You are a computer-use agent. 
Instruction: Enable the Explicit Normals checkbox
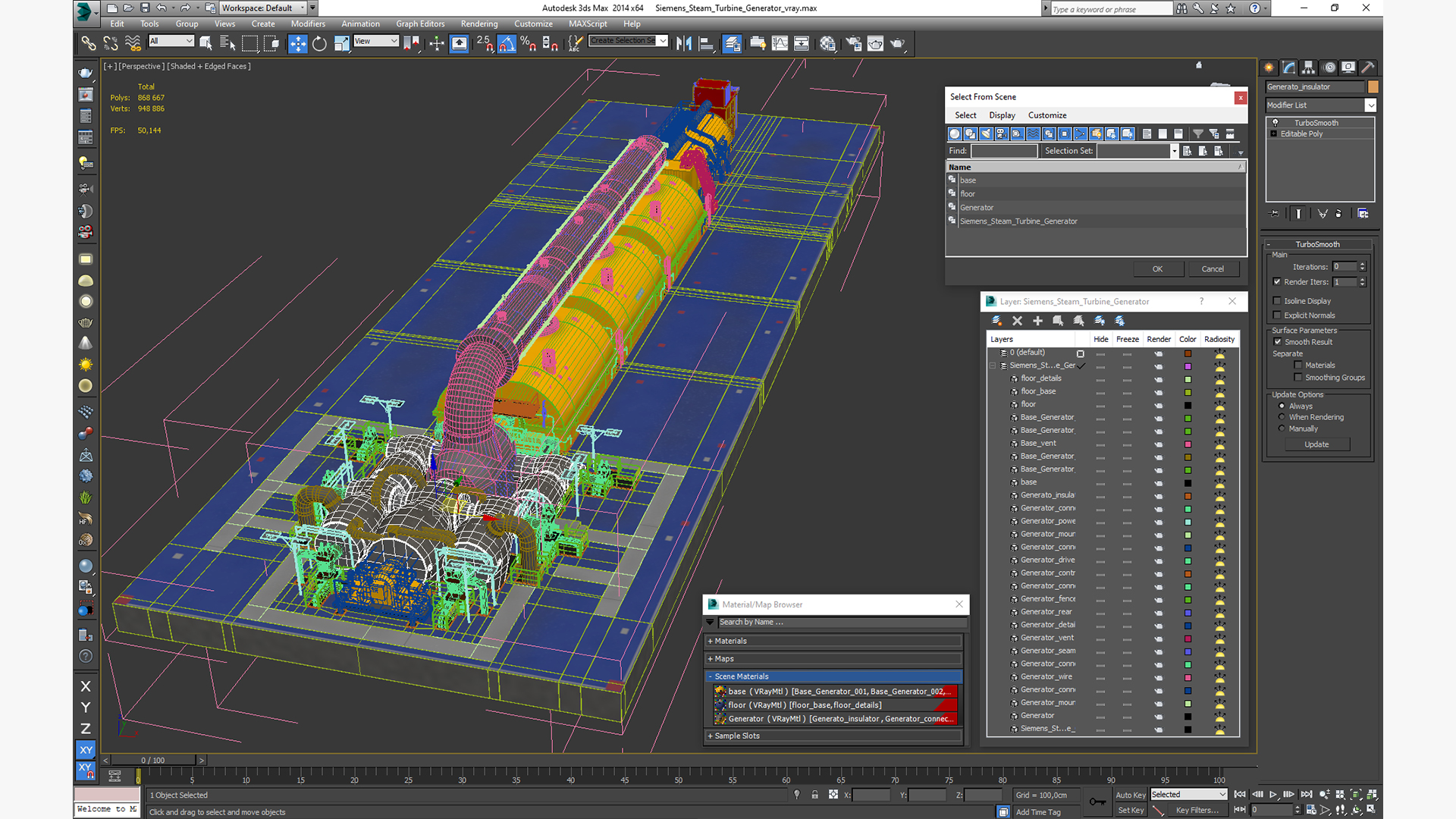click(x=1277, y=315)
